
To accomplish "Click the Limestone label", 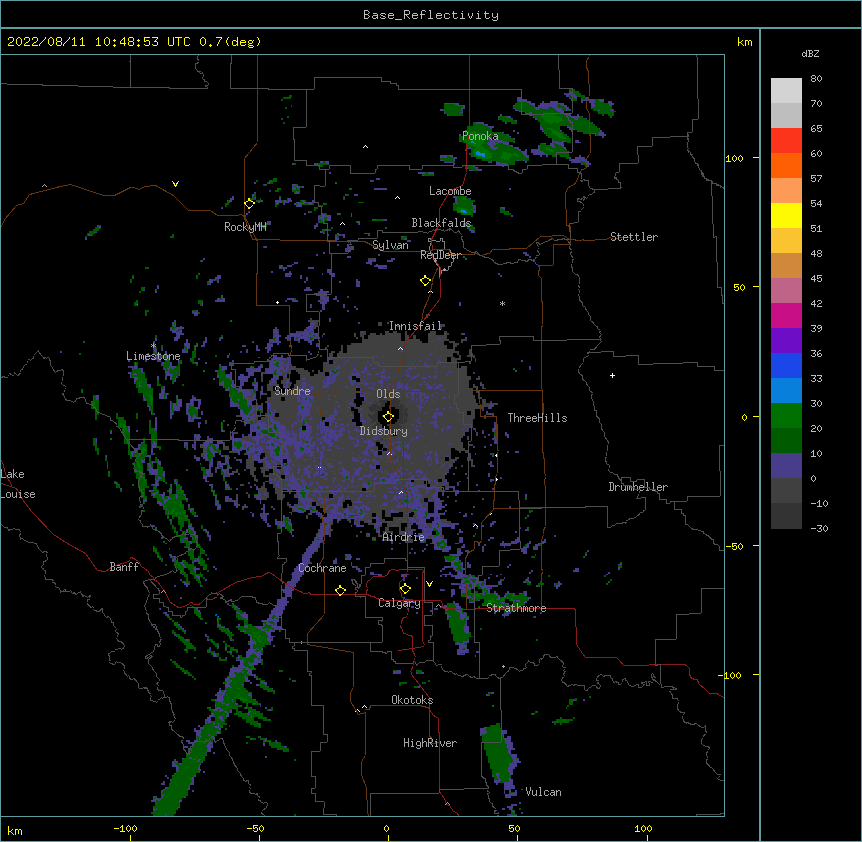I will click(153, 356).
